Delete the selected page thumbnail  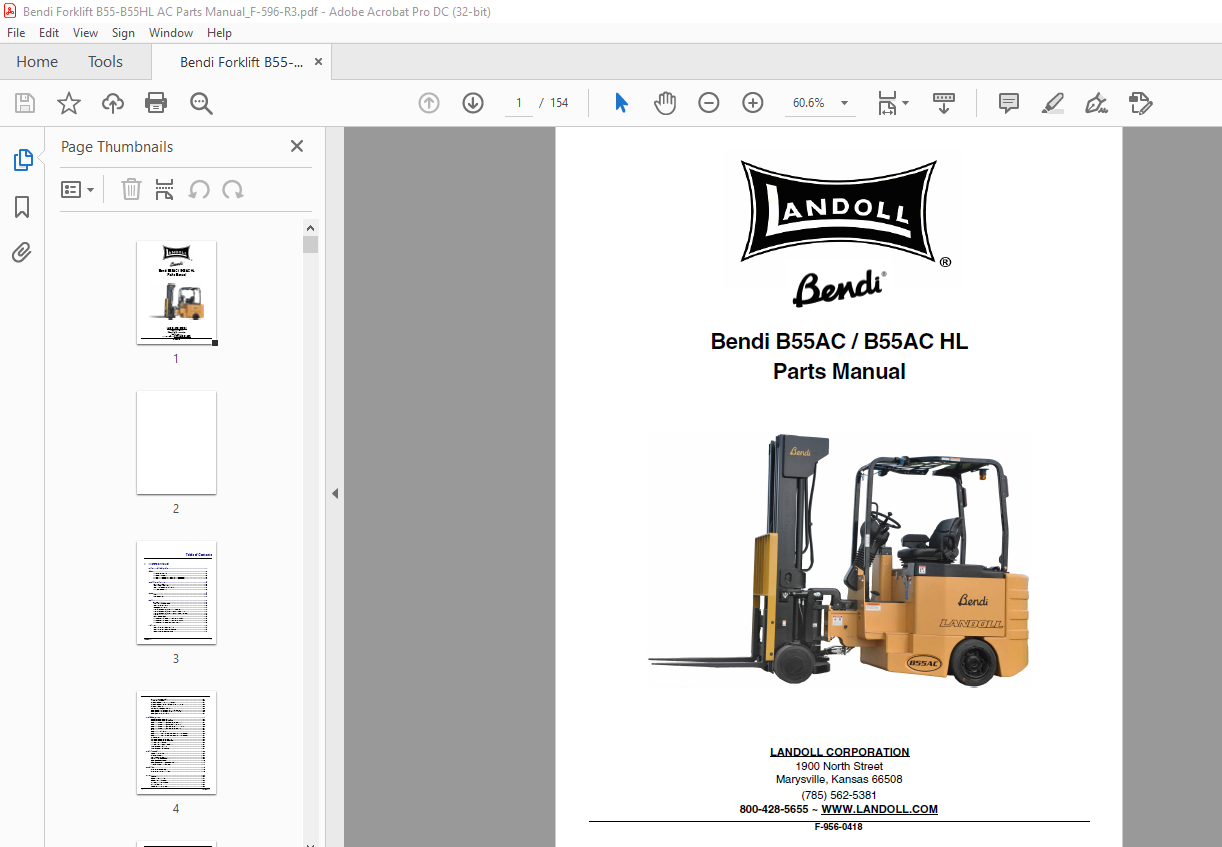(131, 189)
